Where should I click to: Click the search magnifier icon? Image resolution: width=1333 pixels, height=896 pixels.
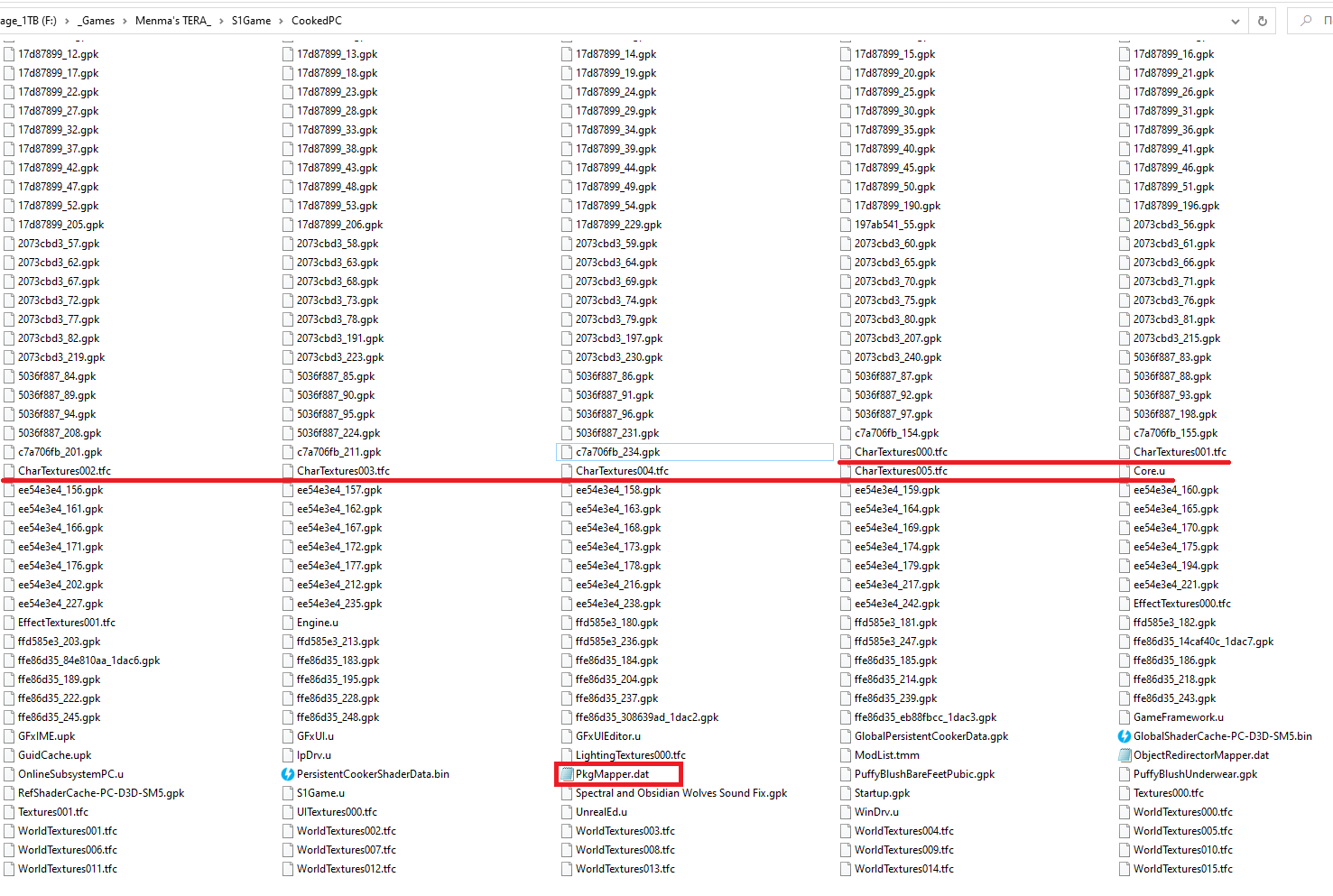pos(1306,21)
